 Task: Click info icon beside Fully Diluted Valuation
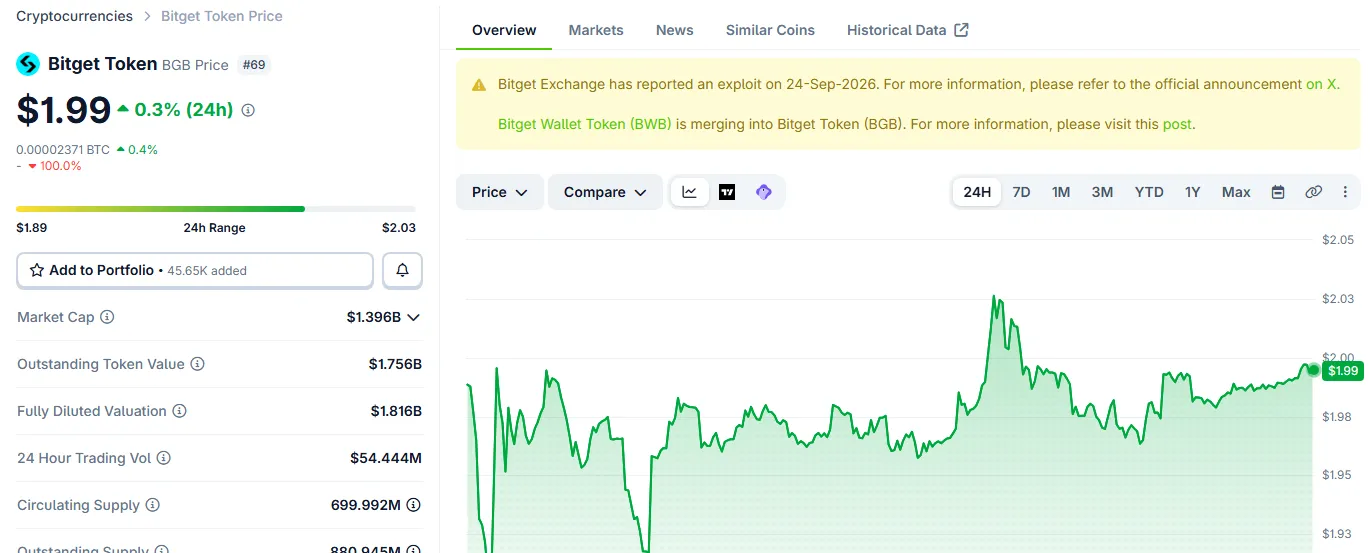179,411
